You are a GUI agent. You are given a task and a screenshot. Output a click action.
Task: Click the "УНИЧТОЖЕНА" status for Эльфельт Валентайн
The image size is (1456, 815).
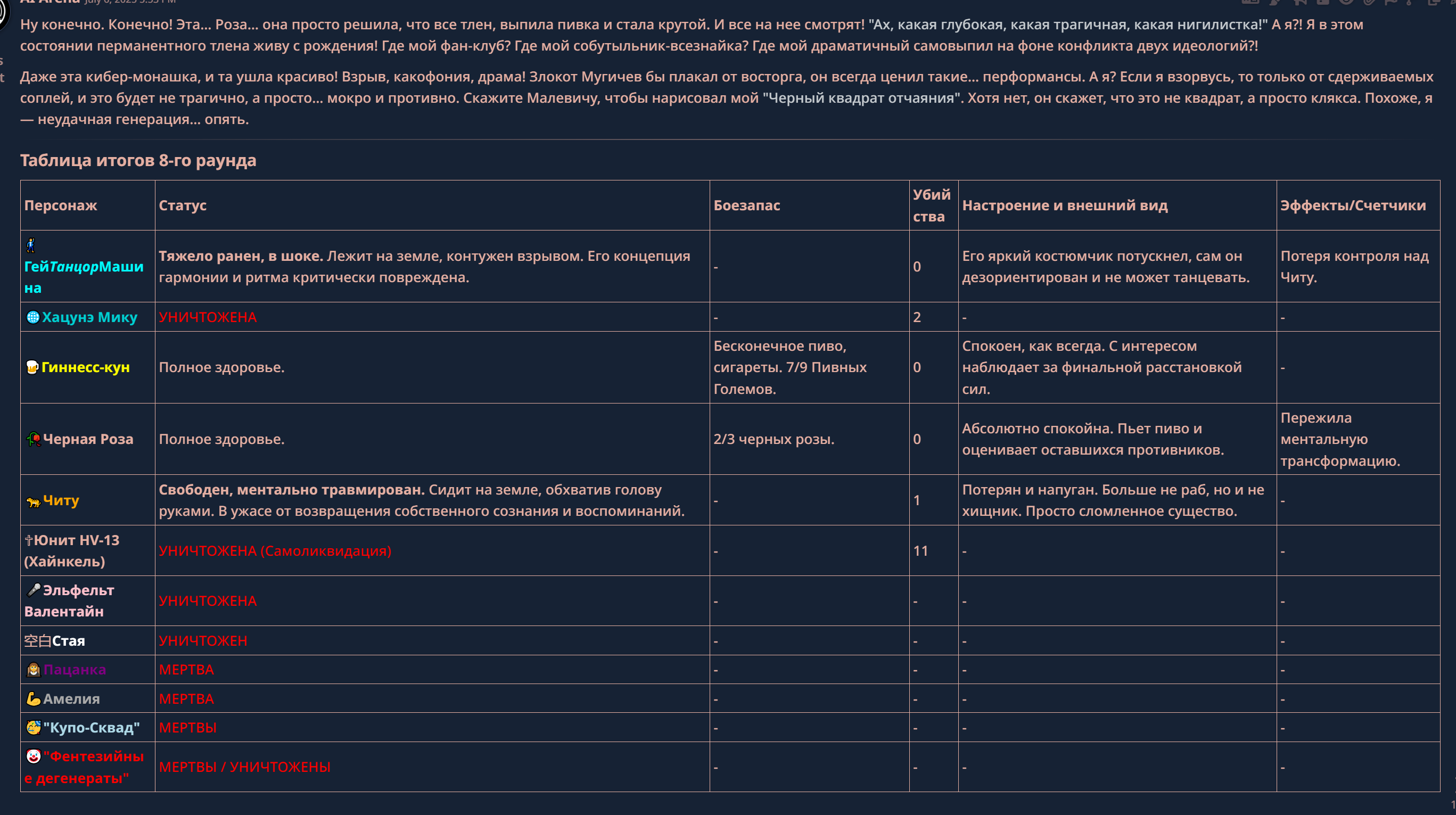pyautogui.click(x=208, y=601)
